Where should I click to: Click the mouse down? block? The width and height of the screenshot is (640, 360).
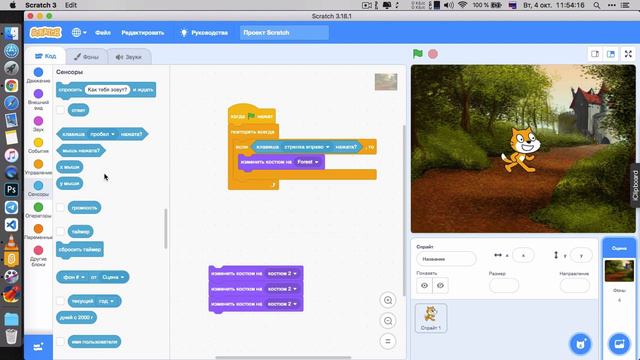(81, 151)
